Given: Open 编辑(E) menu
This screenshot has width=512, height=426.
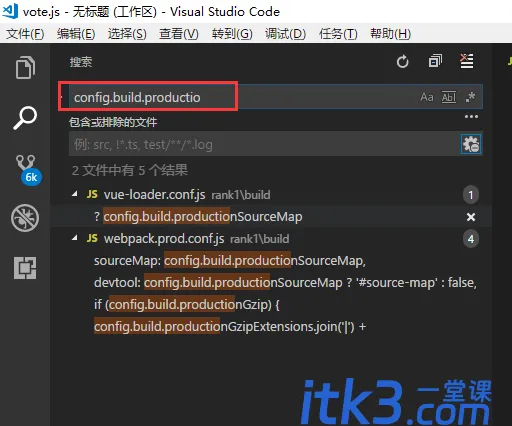Looking at the screenshot, I should click(76, 34).
